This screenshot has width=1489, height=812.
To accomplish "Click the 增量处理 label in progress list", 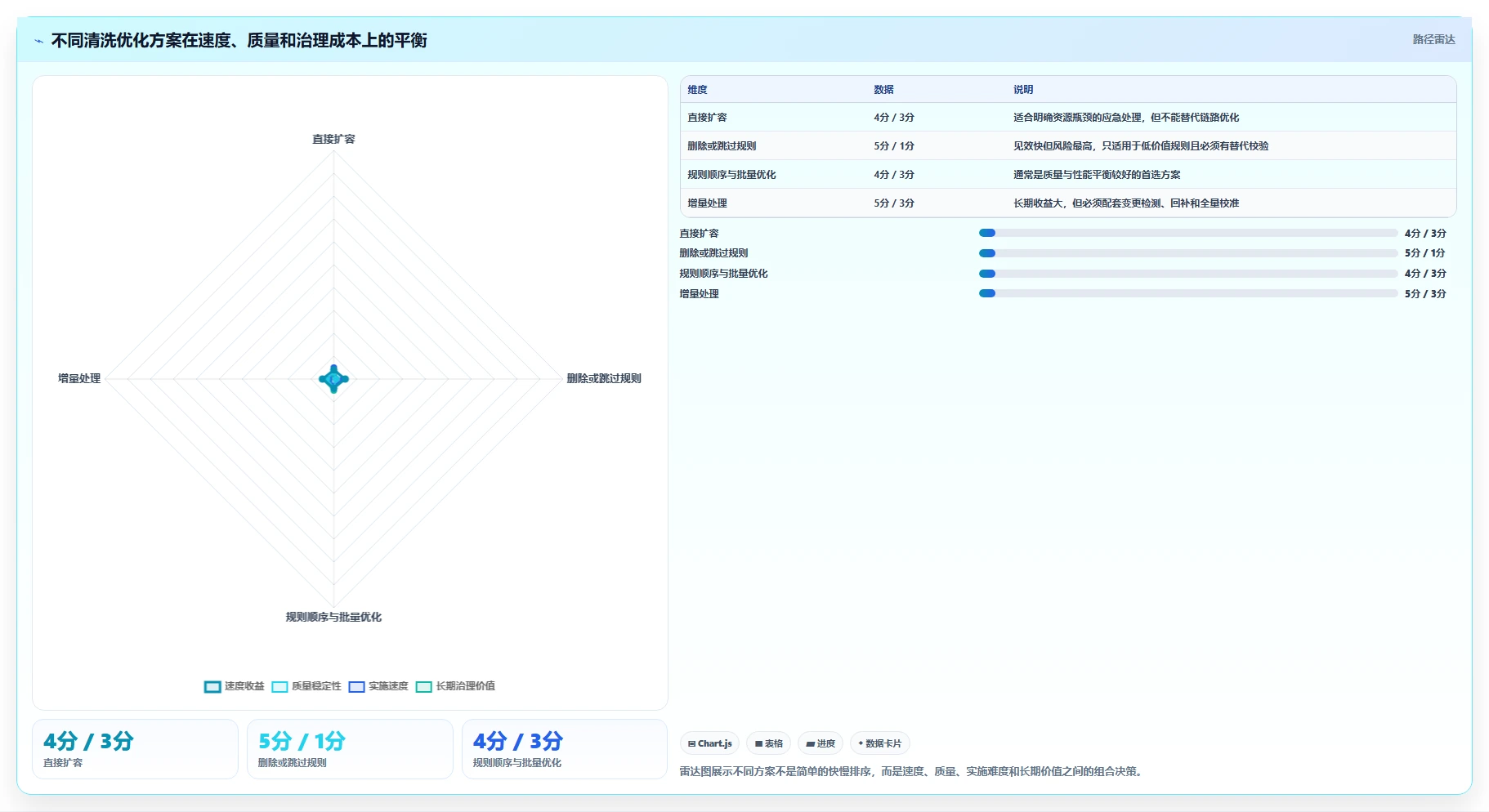I will tap(699, 294).
